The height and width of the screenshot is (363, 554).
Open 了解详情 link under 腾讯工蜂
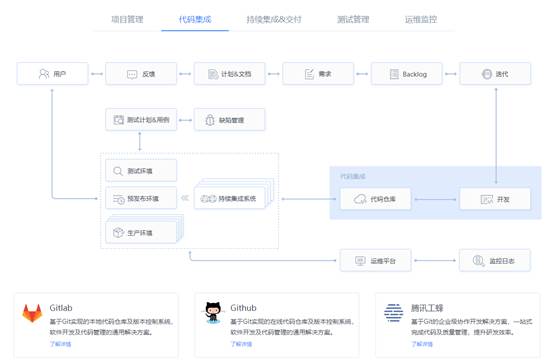(422, 344)
